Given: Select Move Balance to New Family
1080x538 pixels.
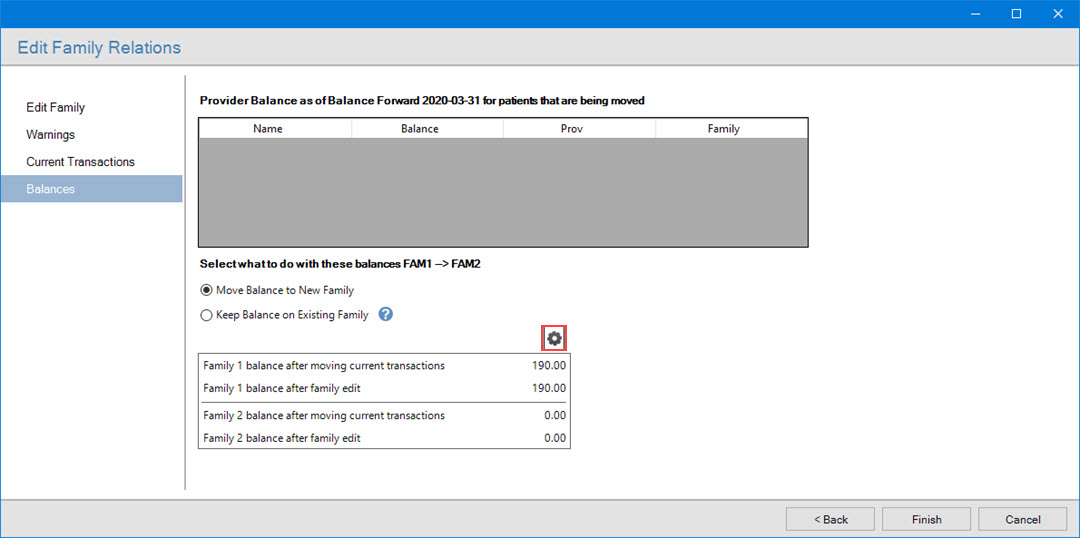Looking at the screenshot, I should [x=207, y=290].
